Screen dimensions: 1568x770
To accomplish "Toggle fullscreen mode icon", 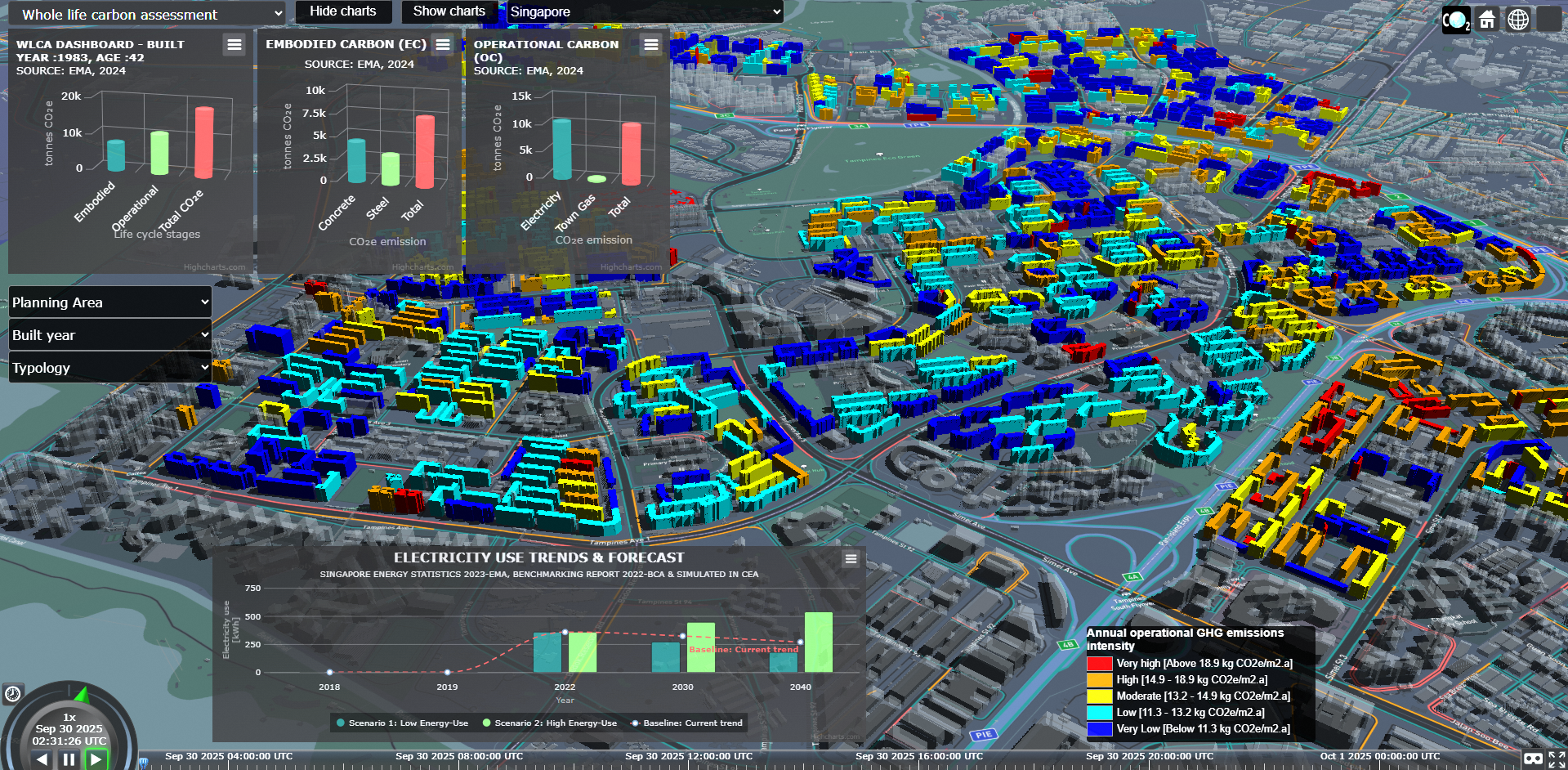I will tap(1557, 759).
